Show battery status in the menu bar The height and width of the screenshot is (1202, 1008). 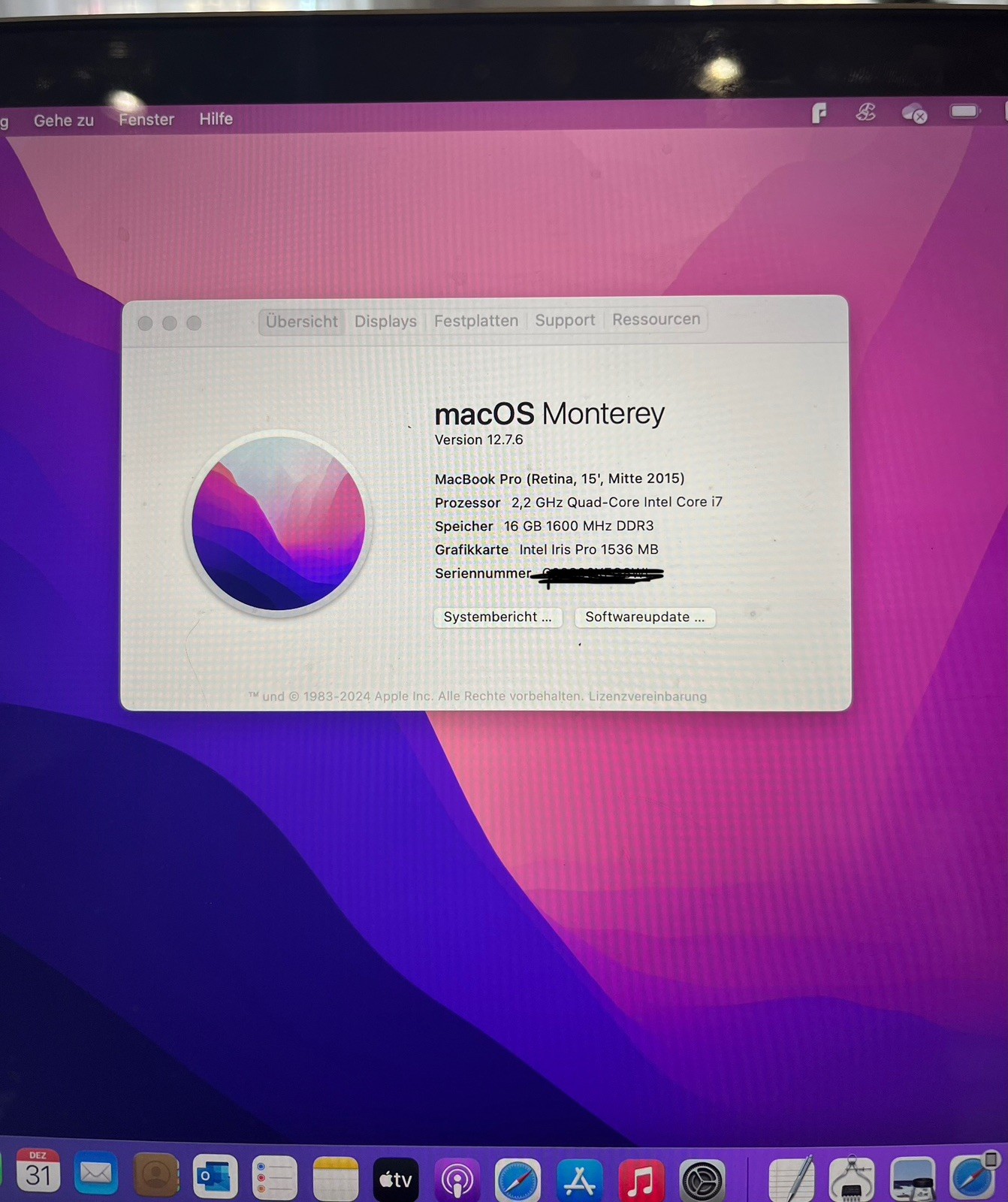[965, 111]
